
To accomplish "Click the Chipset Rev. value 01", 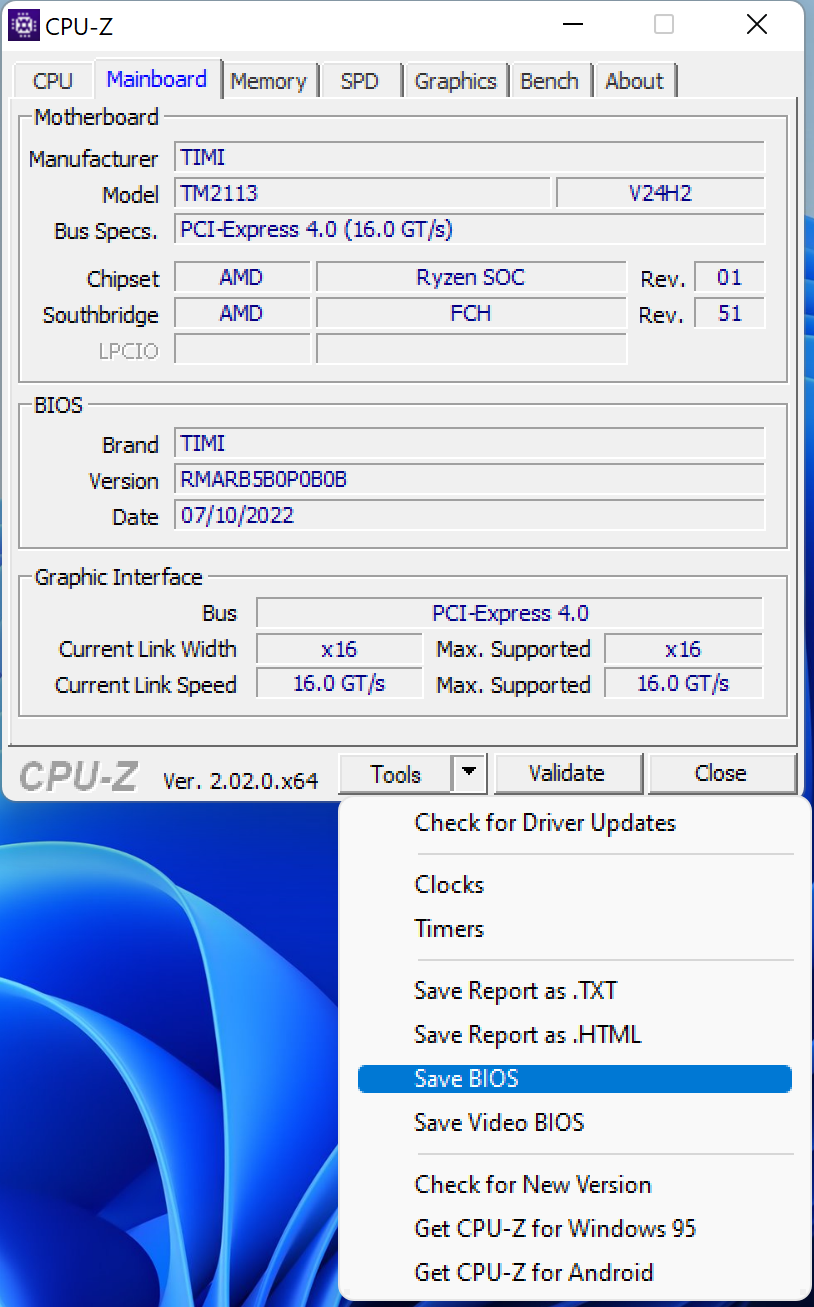I will pos(730,278).
